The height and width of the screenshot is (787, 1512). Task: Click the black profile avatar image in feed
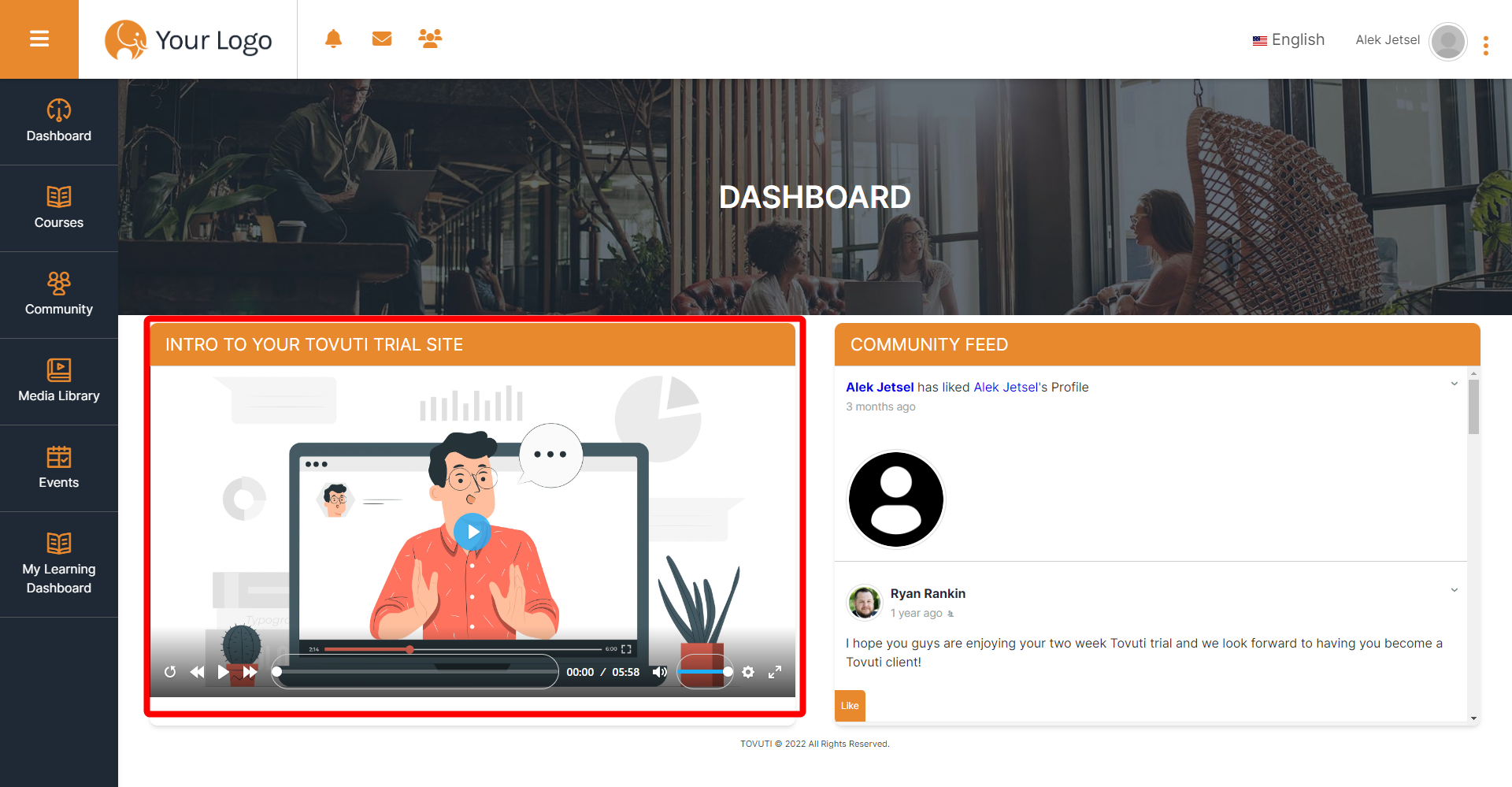(x=896, y=499)
